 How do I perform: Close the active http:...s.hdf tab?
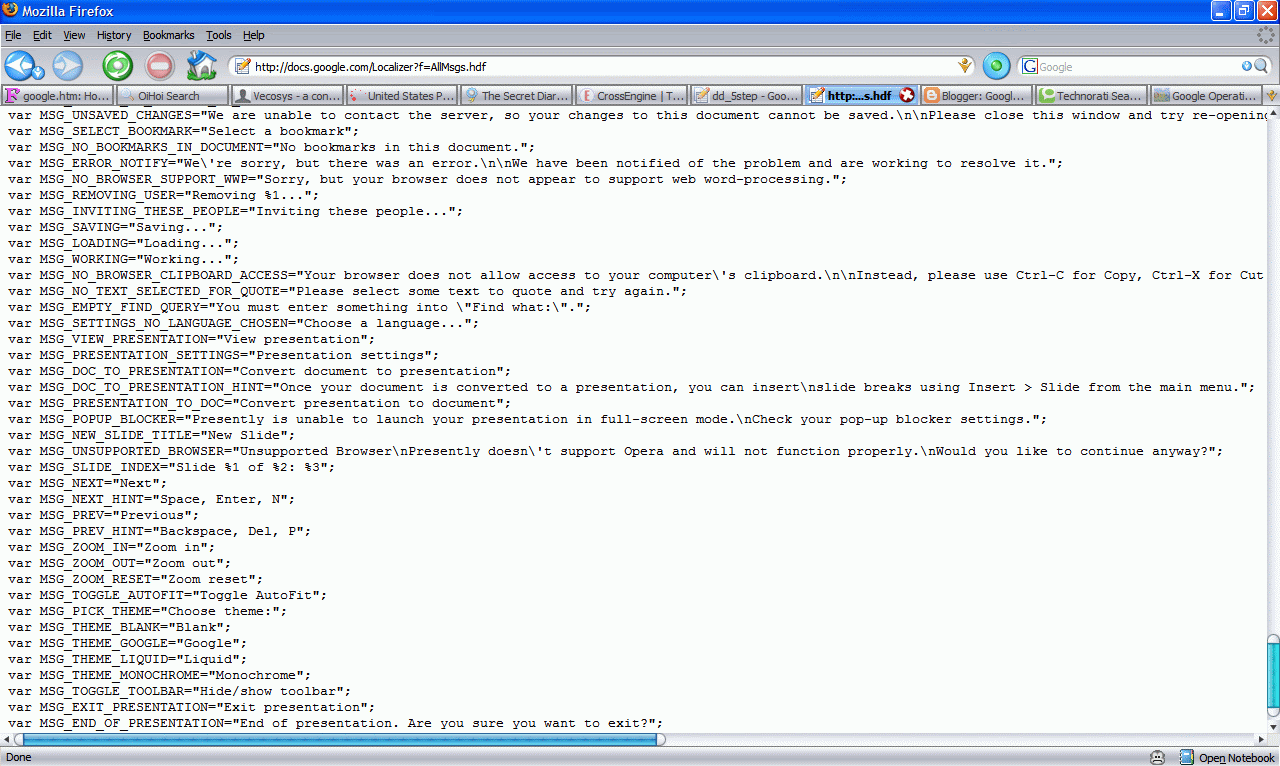click(906, 95)
